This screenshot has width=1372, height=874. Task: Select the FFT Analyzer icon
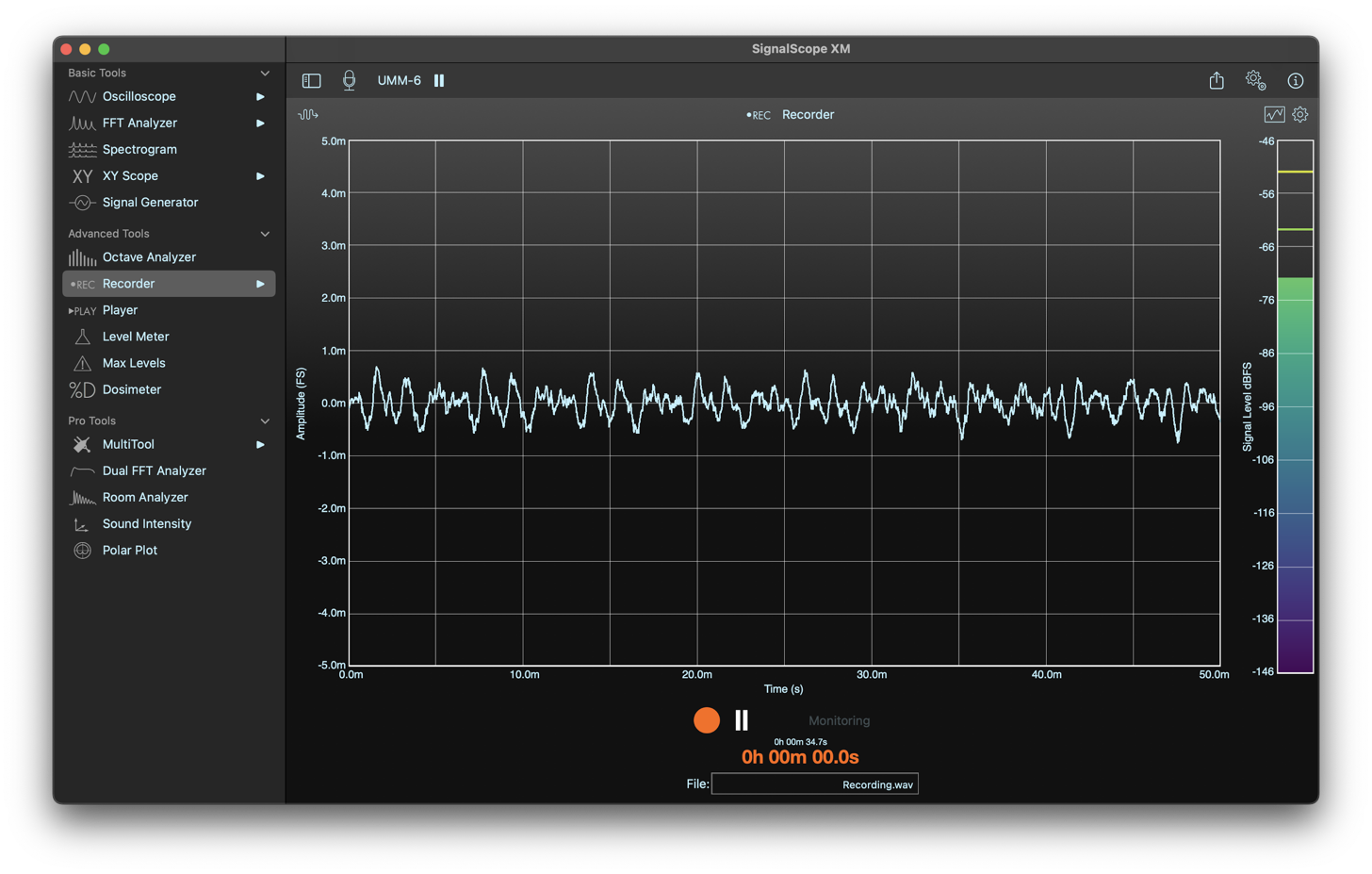82,123
